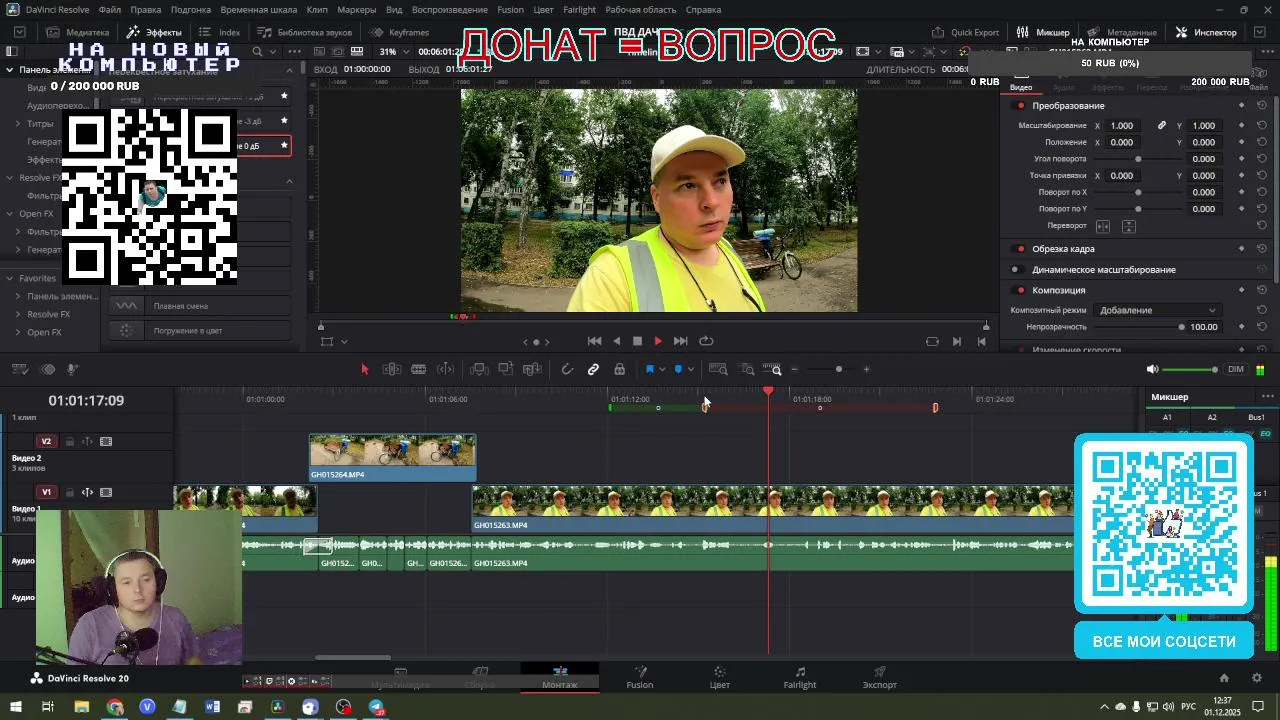Zoom in timeline with plus button

866,370
